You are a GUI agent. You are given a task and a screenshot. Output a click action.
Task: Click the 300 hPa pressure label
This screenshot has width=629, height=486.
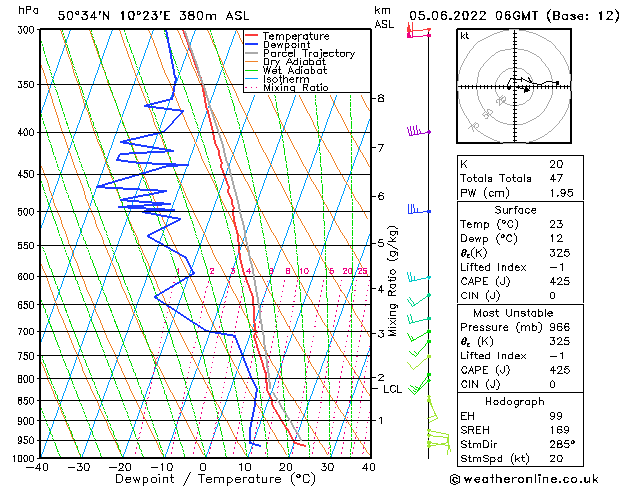(27, 30)
